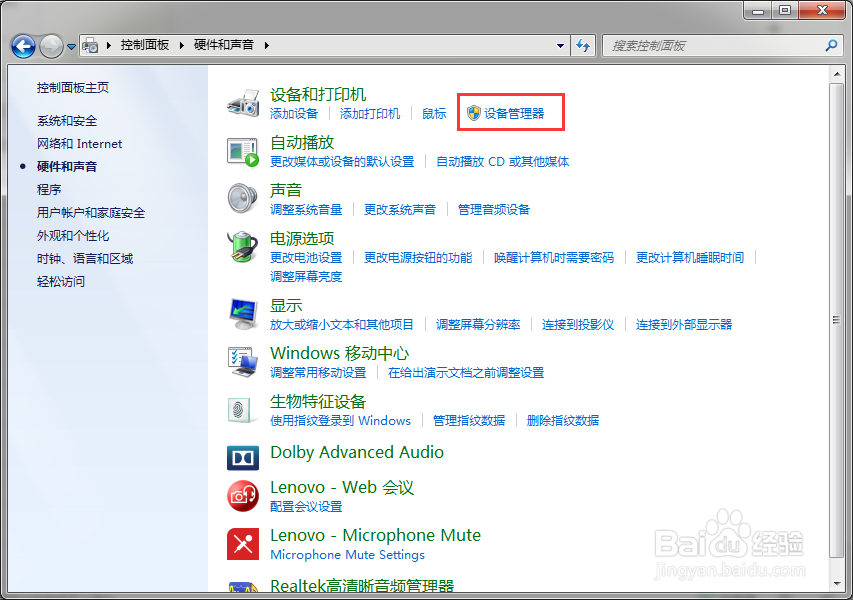Select 硬件和声音 in sidebar

click(x=67, y=166)
